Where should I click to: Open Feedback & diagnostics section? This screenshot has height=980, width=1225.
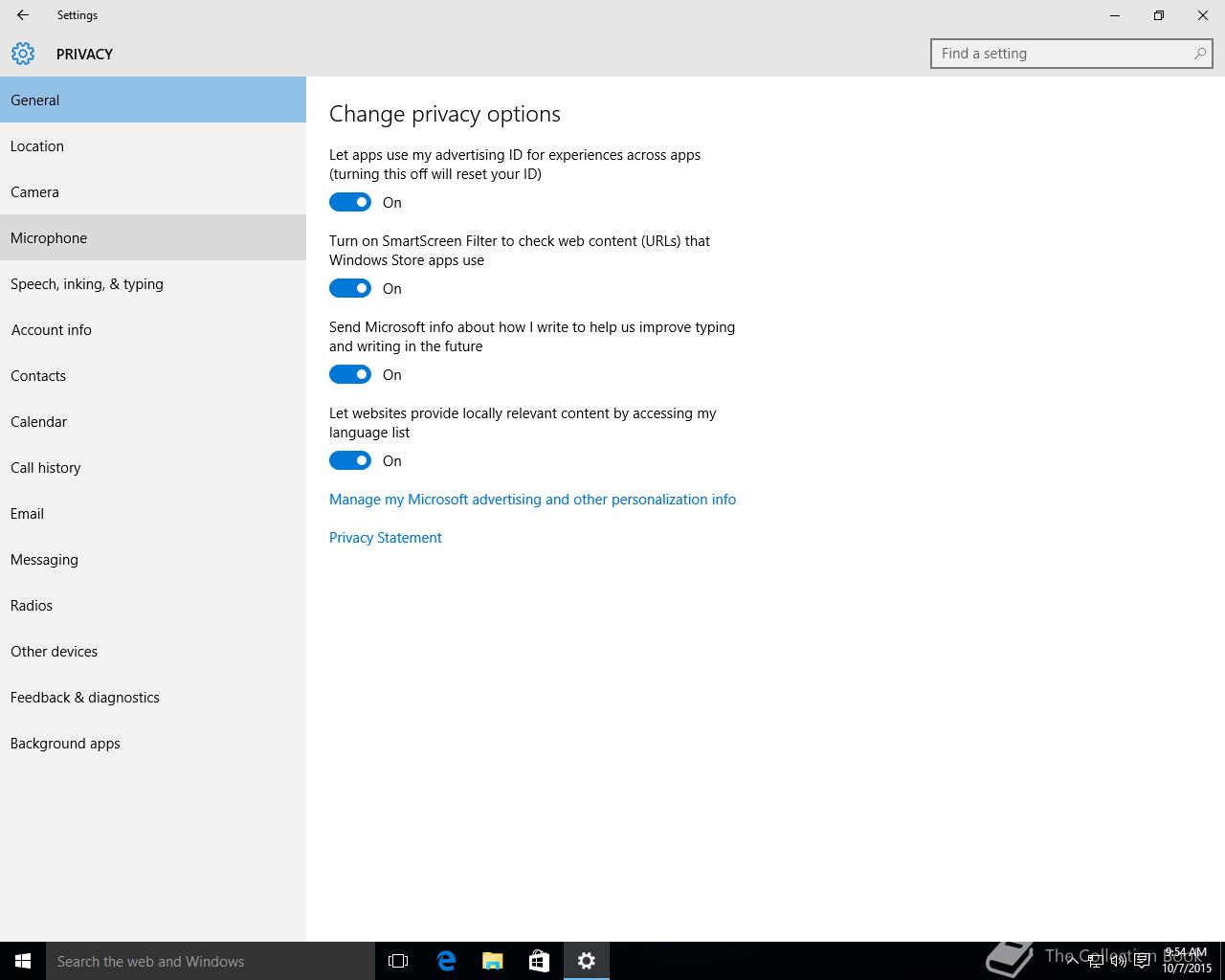(153, 697)
